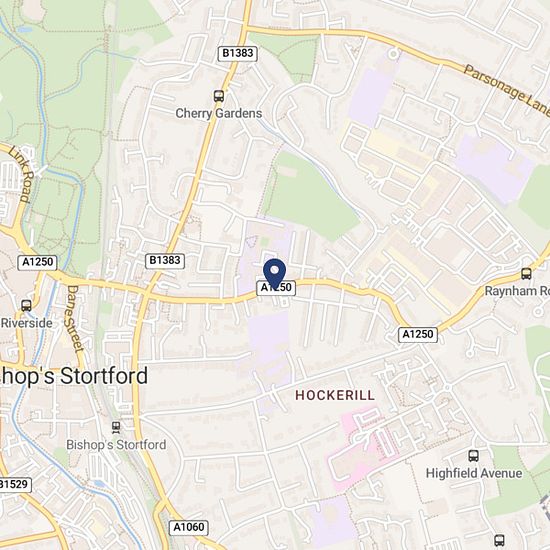Screen dimensions: 550x550
Task: Click the B1529 road shield
Action: 14,485
